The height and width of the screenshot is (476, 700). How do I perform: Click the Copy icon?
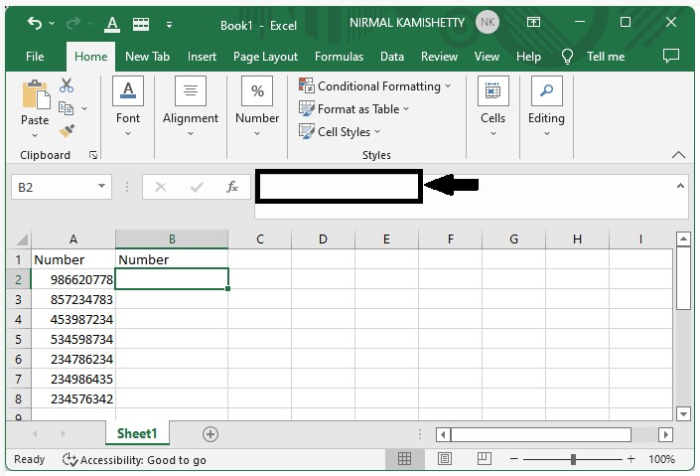coord(66,108)
